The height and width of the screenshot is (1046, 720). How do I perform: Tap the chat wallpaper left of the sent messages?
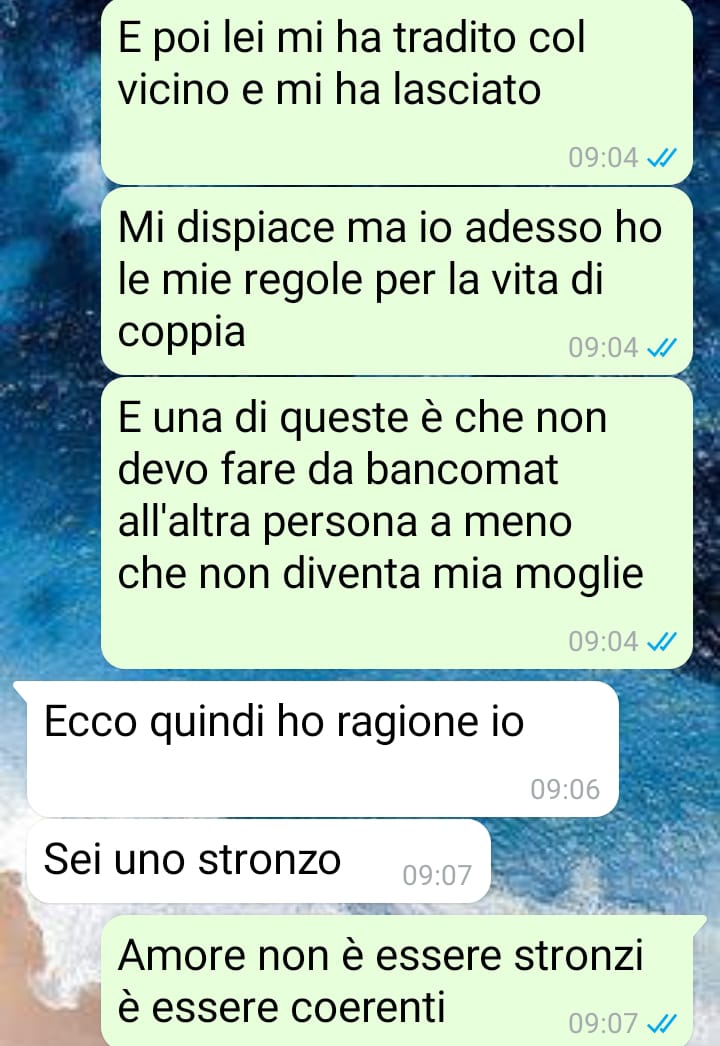(48, 334)
